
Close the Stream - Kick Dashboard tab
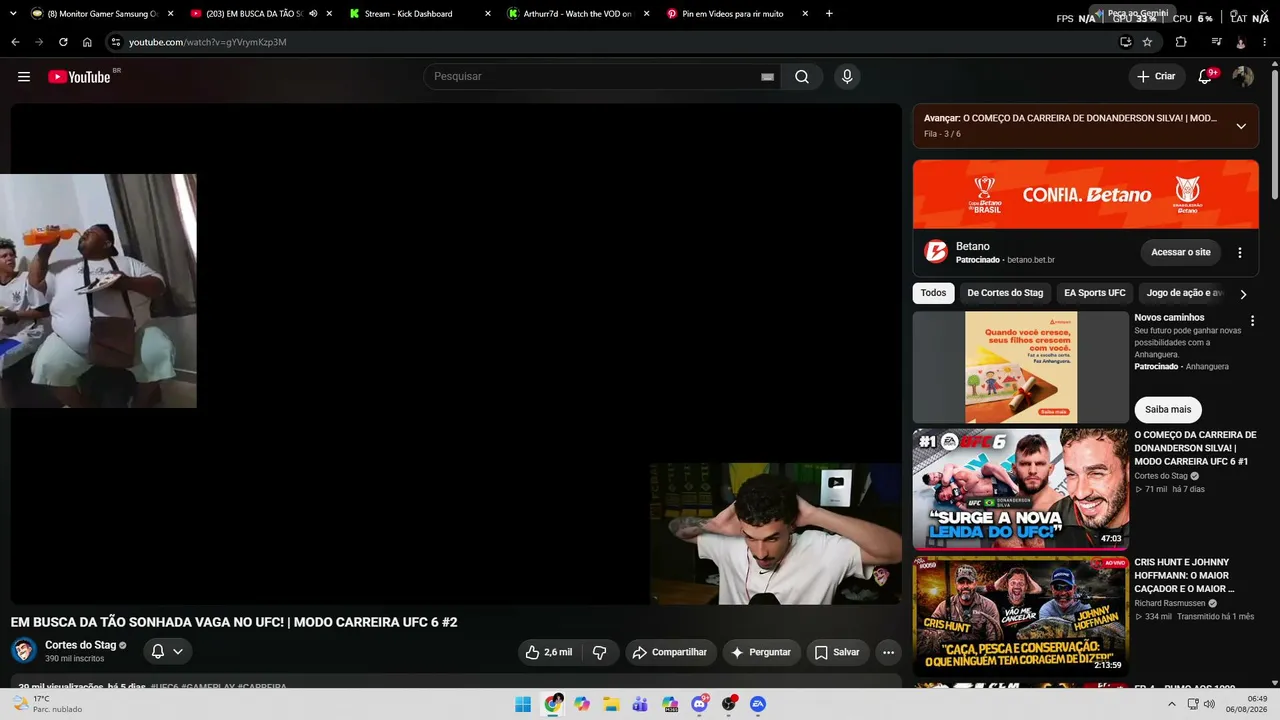point(487,14)
